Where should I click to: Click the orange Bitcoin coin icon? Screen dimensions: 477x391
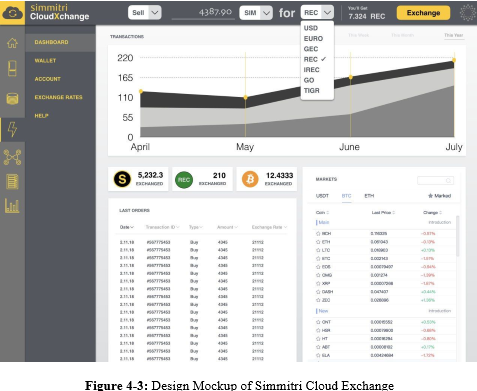point(250,179)
